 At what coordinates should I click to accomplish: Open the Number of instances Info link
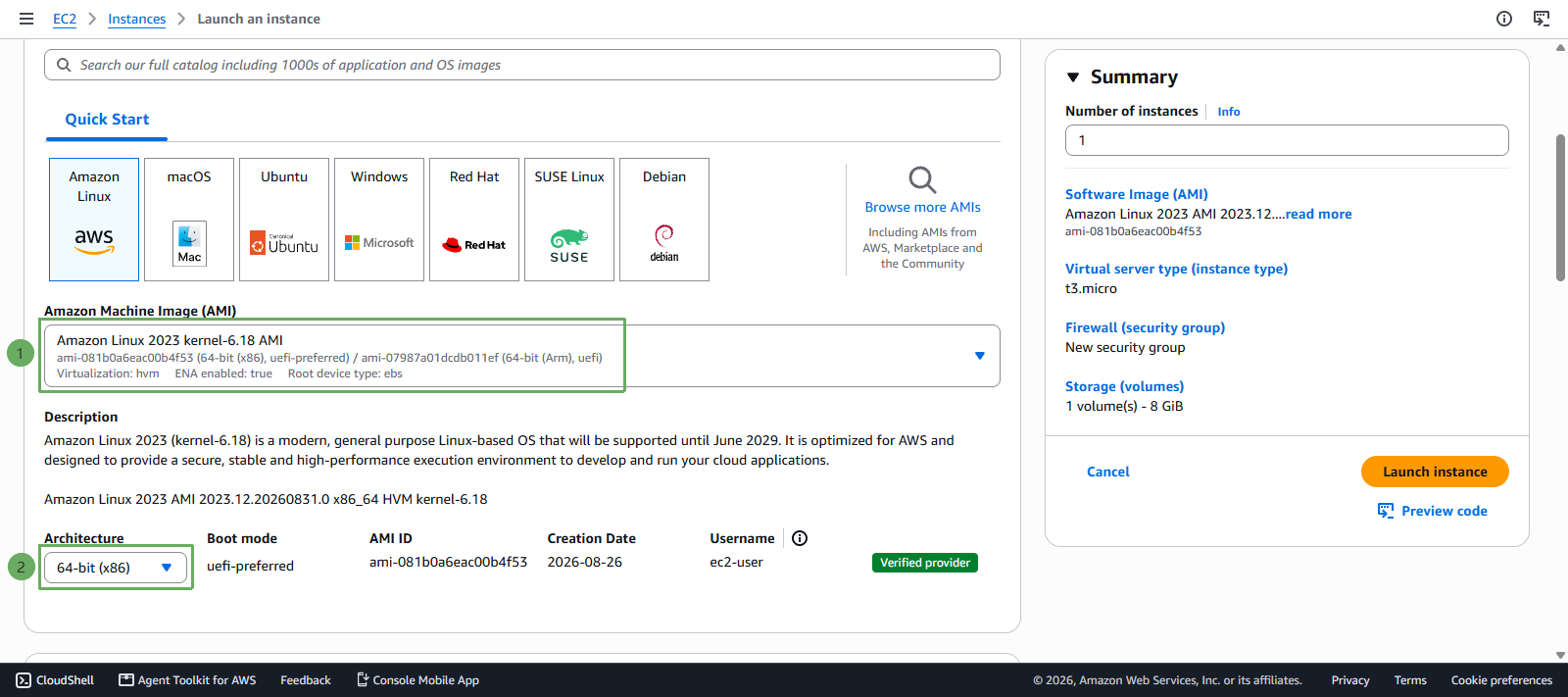(x=1228, y=112)
